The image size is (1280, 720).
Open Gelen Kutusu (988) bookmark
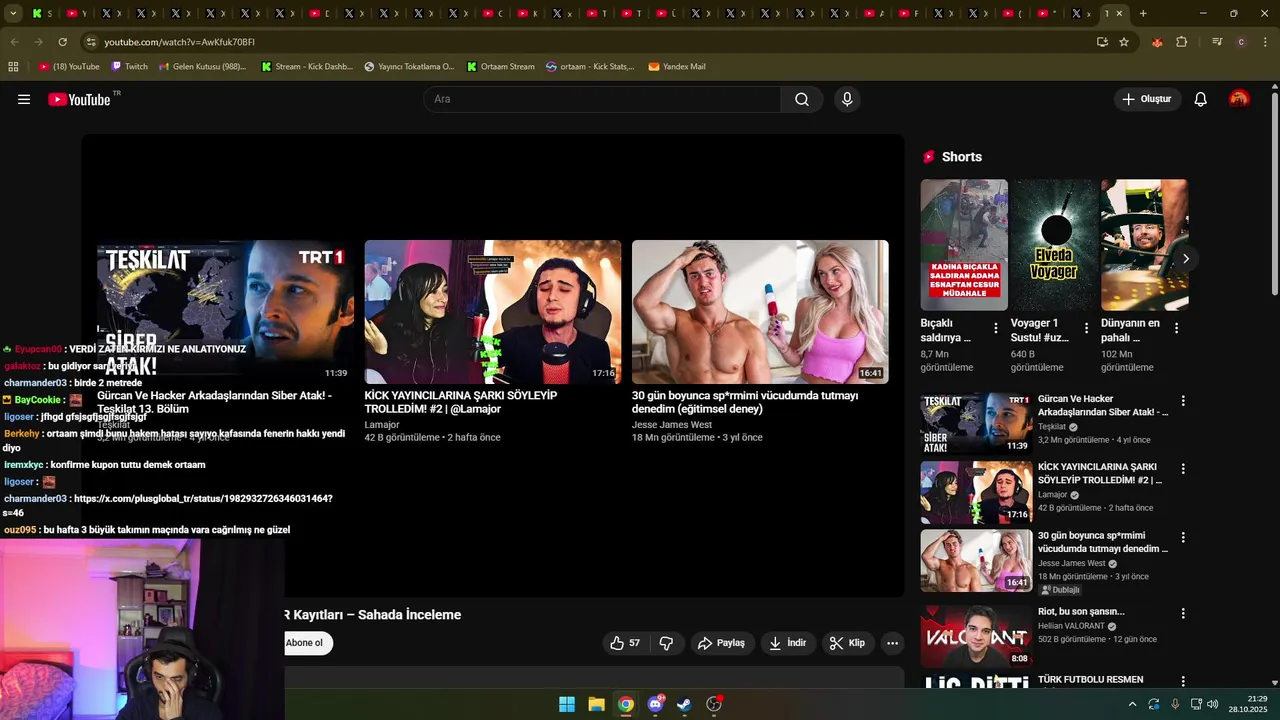tap(202, 67)
